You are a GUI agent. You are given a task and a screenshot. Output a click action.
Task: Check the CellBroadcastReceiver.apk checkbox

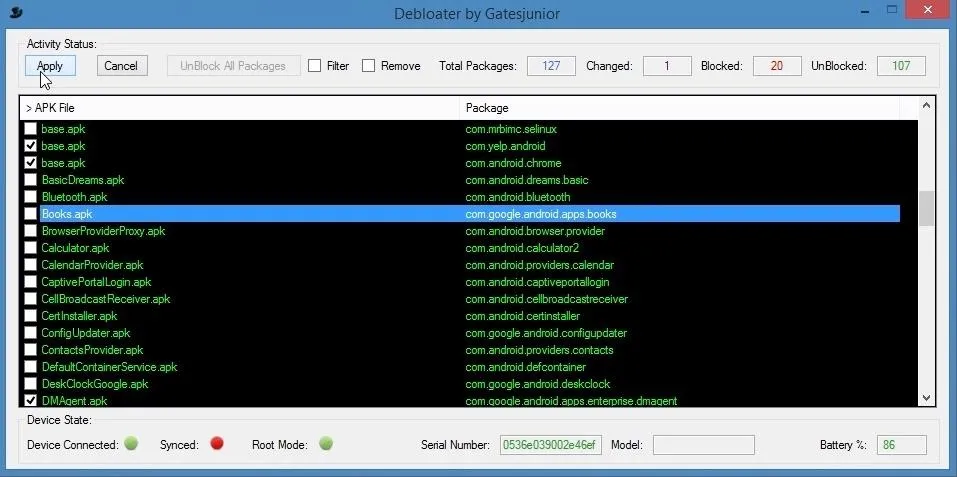coord(30,299)
